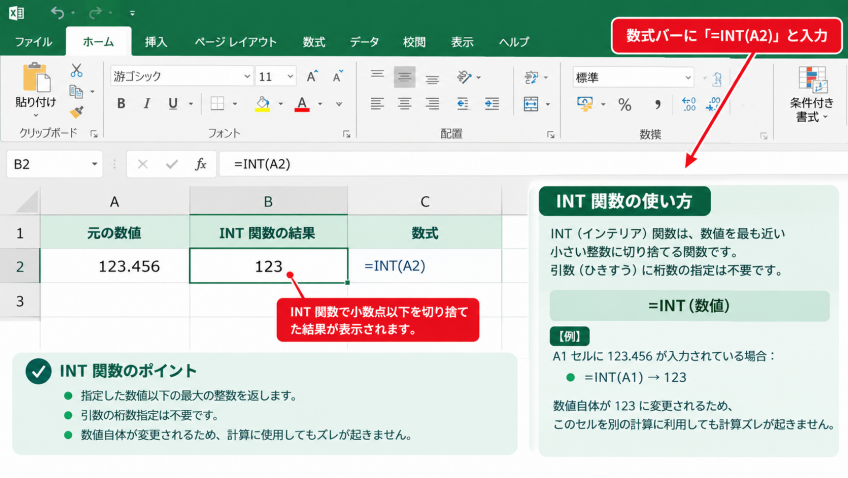The width and height of the screenshot is (848, 478).
Task: Toggle center horizontal alignment
Action: click(405, 104)
